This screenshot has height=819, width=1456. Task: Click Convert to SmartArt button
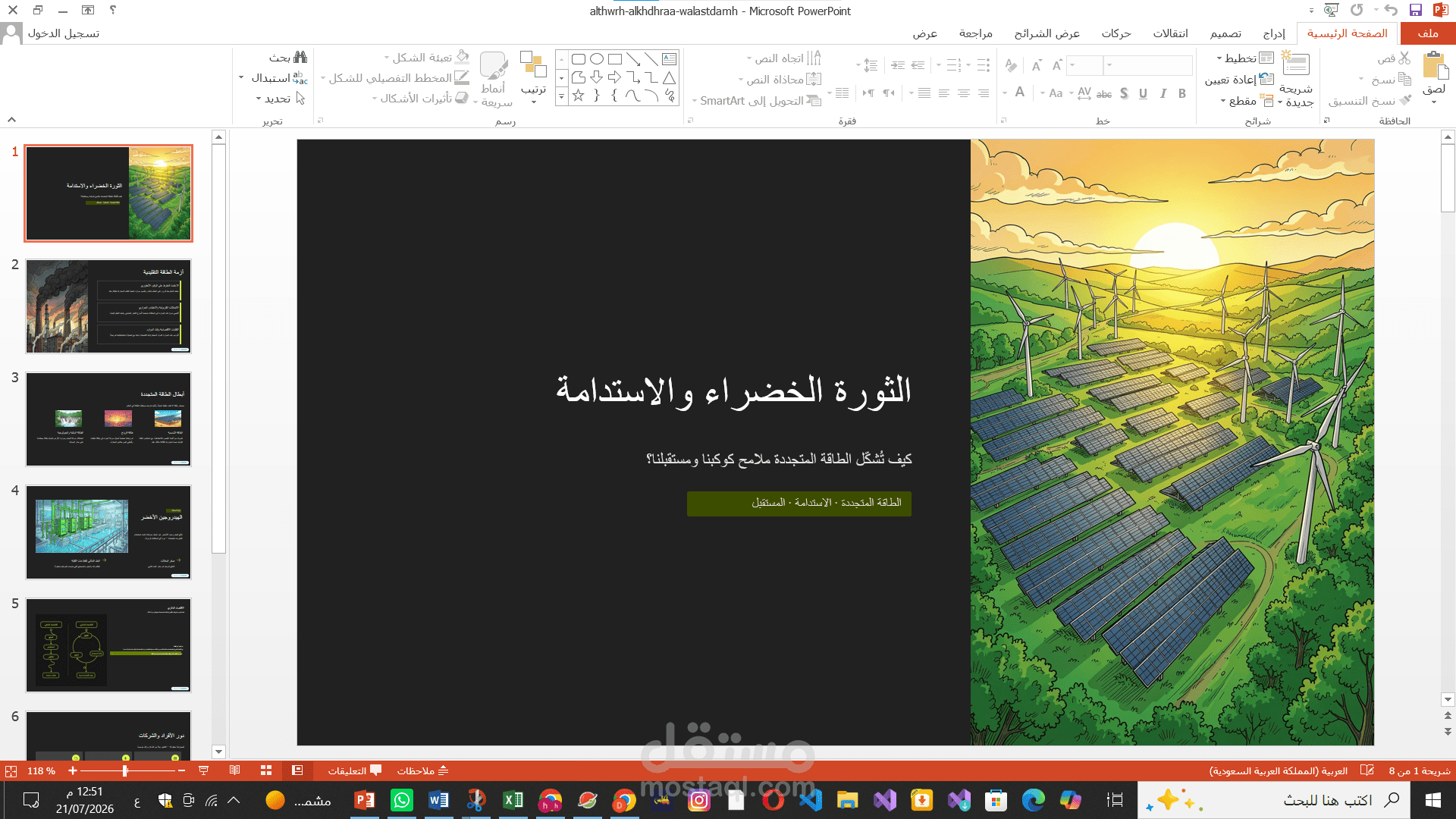point(757,100)
